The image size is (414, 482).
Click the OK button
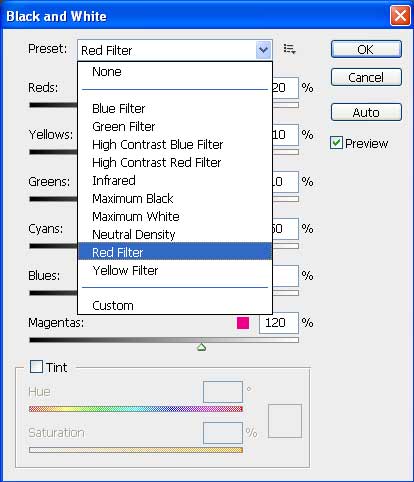(366, 49)
